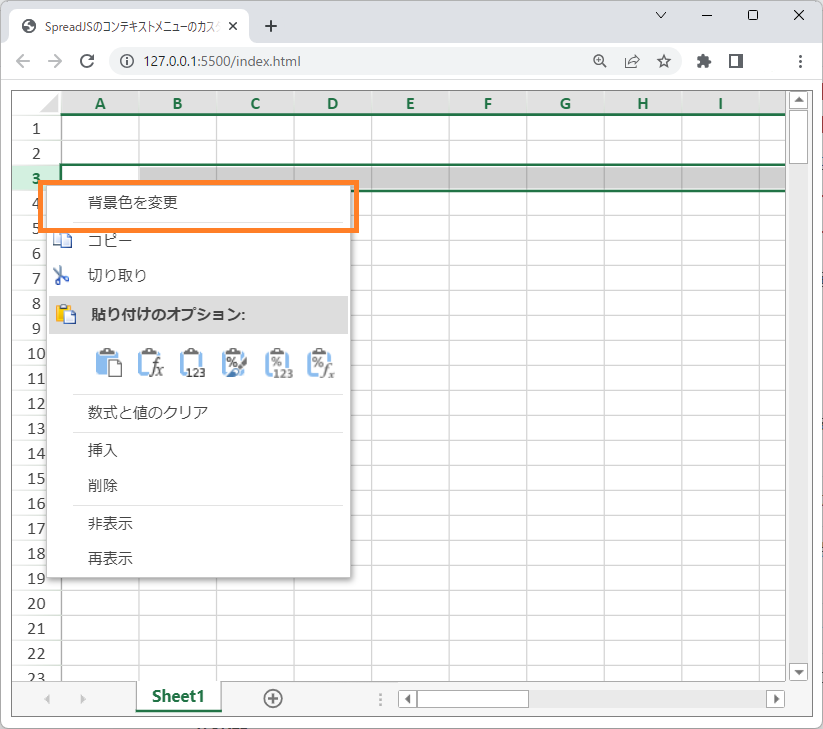This screenshot has width=823, height=729.
Task: Open browser extensions puzzle icon
Action: (x=703, y=61)
